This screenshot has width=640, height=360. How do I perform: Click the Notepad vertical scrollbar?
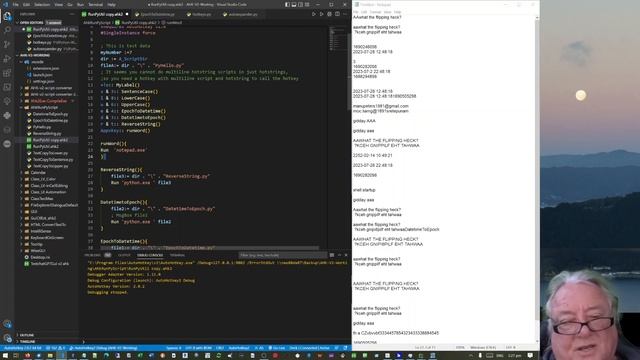click(537, 180)
